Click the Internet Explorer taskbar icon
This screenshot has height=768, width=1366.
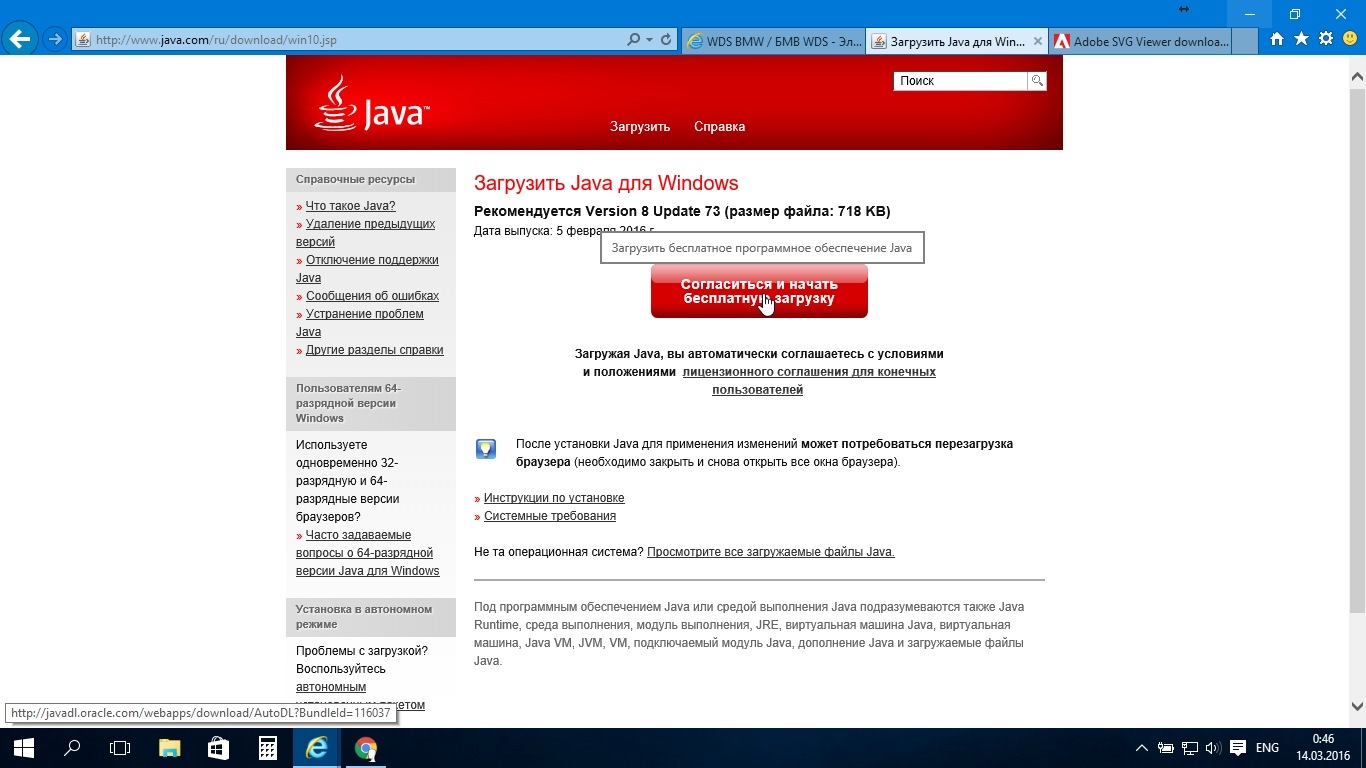click(x=317, y=748)
